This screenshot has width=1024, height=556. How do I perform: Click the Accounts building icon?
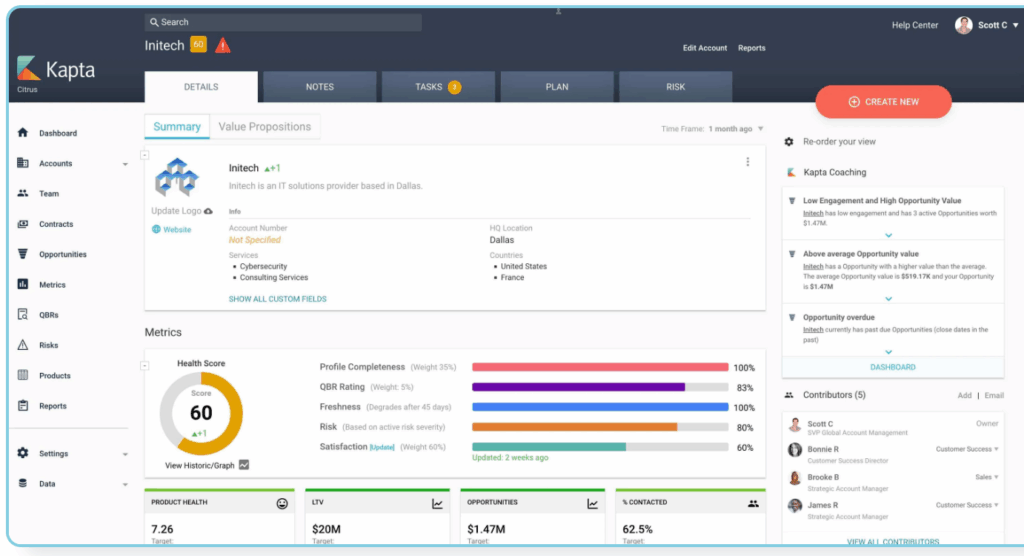tap(23, 163)
